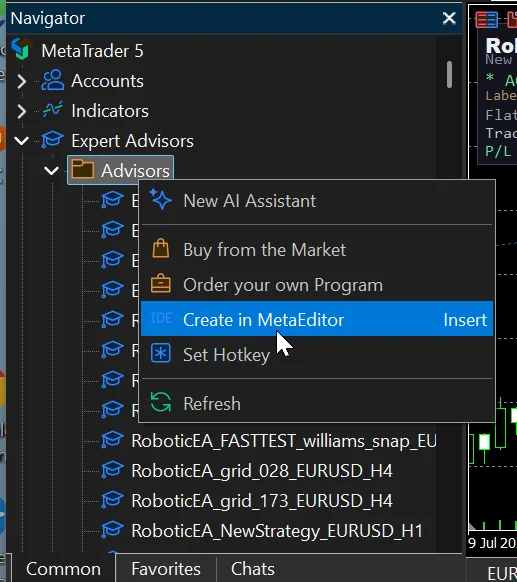Select the Expert Advisors label

(132, 141)
